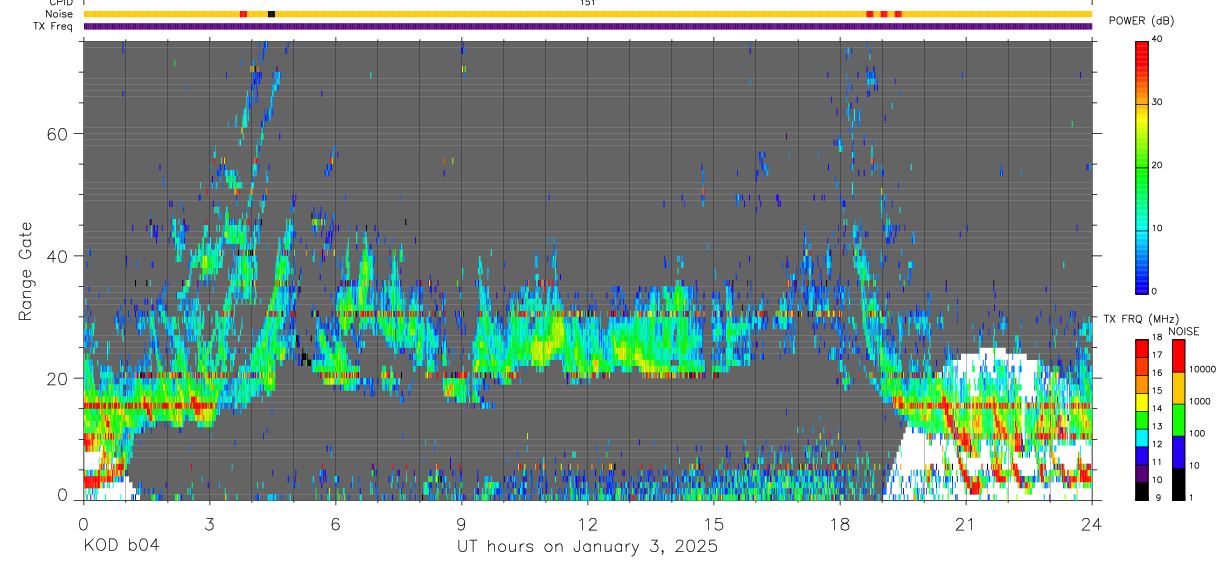The height and width of the screenshot is (567, 1228).
Task: Click the 3 hour axis label
Action: pos(209,523)
